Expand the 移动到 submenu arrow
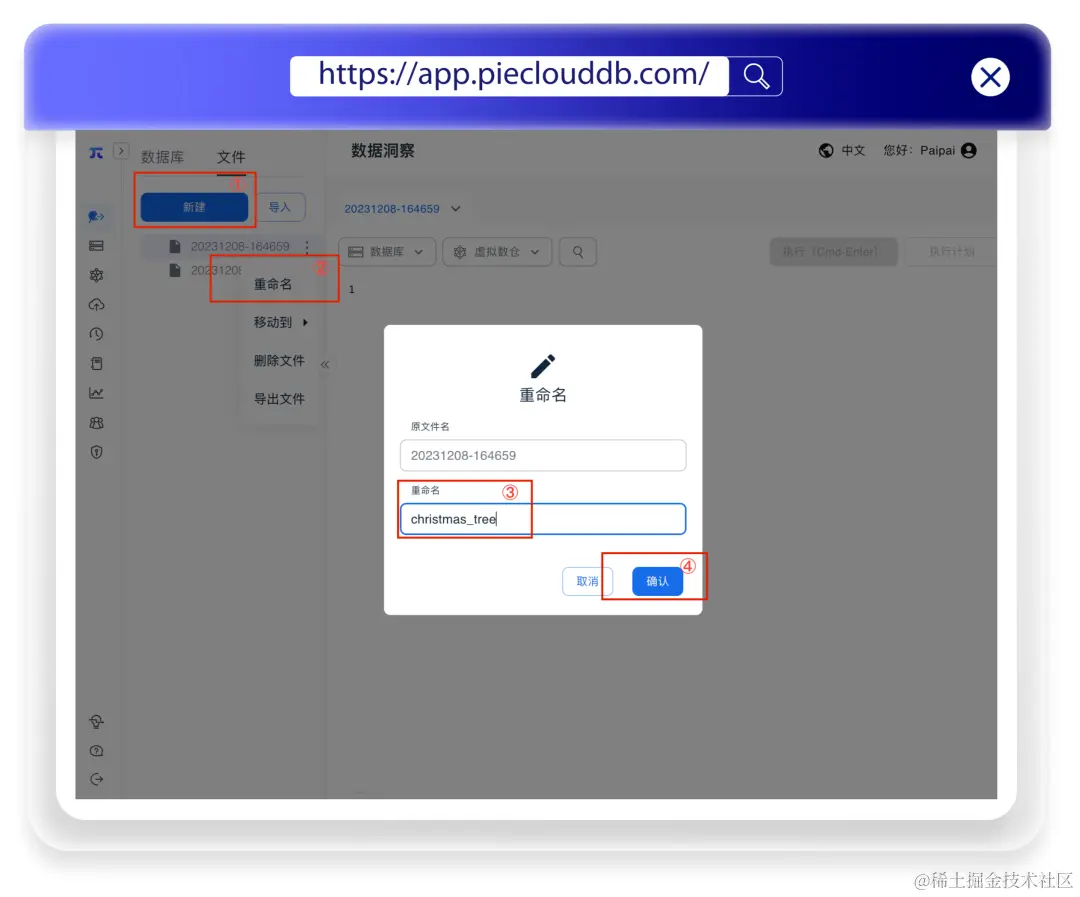The width and height of the screenshot is (1080, 897). (x=305, y=322)
